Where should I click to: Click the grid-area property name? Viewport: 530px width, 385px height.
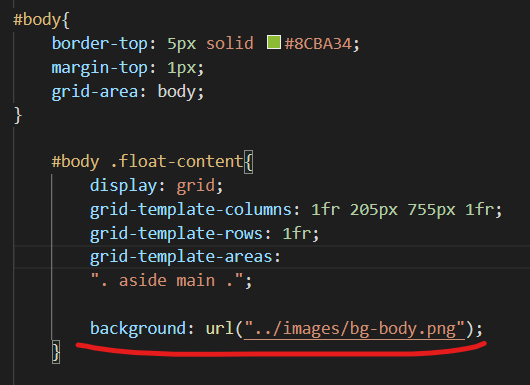point(95,92)
